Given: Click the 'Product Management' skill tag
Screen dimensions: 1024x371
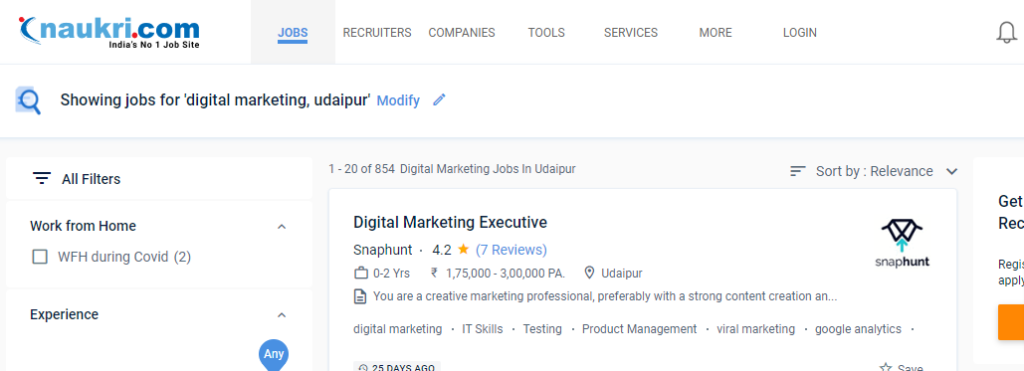Looking at the screenshot, I should click(639, 329).
